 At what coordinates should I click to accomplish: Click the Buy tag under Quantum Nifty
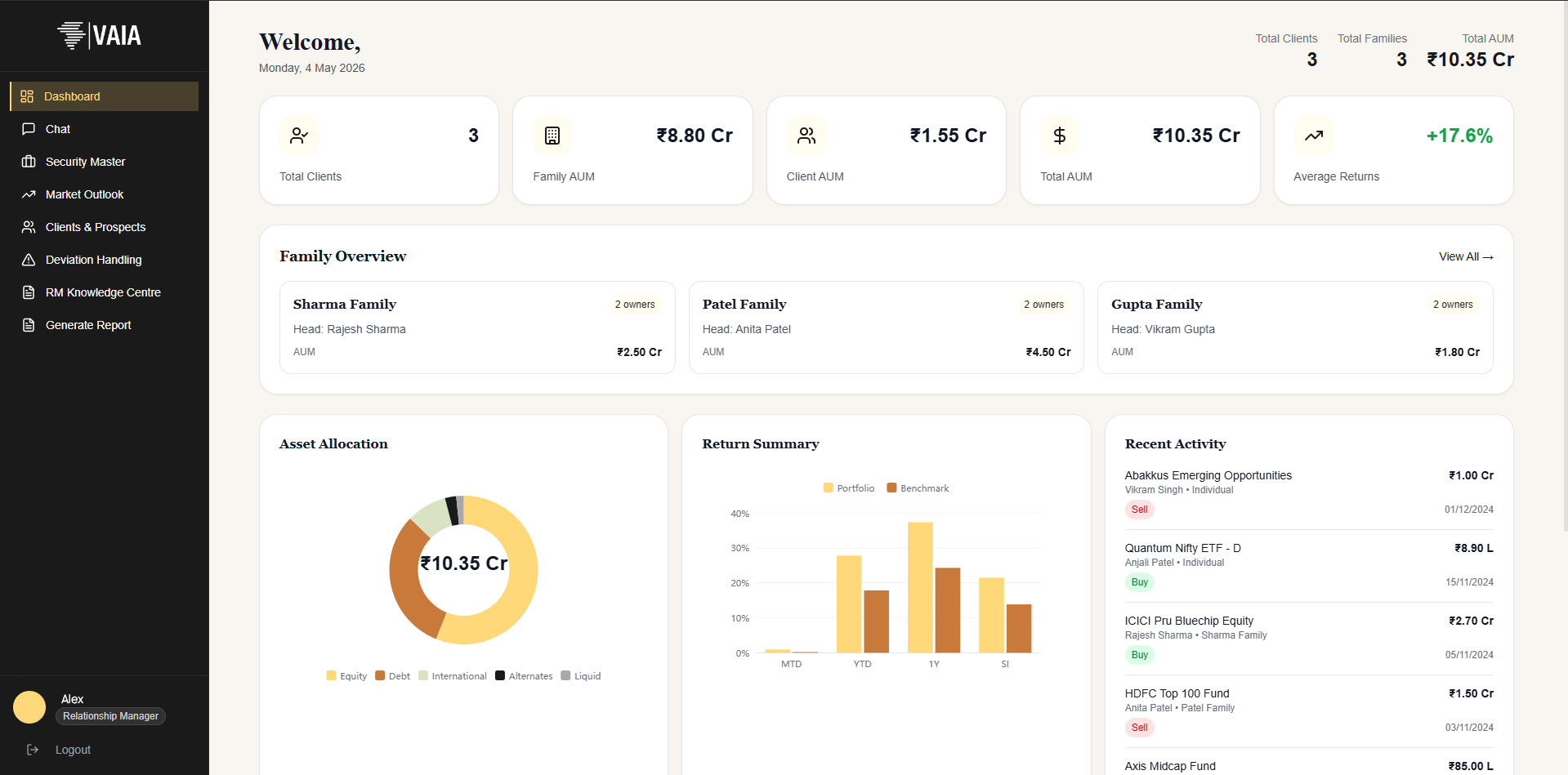pyautogui.click(x=1139, y=582)
